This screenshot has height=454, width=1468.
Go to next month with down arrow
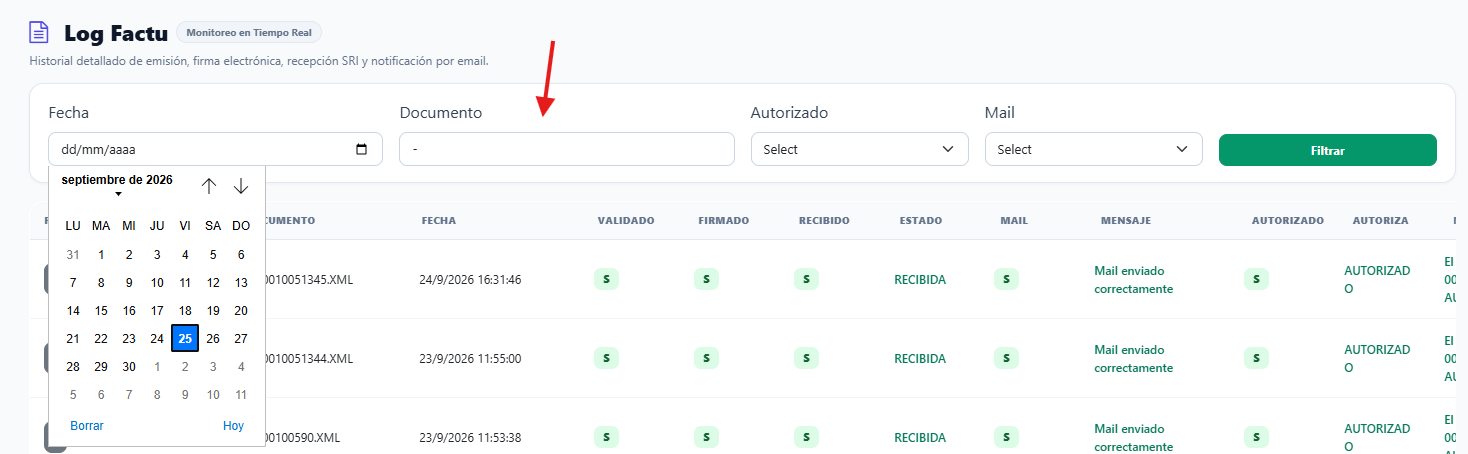(x=241, y=186)
